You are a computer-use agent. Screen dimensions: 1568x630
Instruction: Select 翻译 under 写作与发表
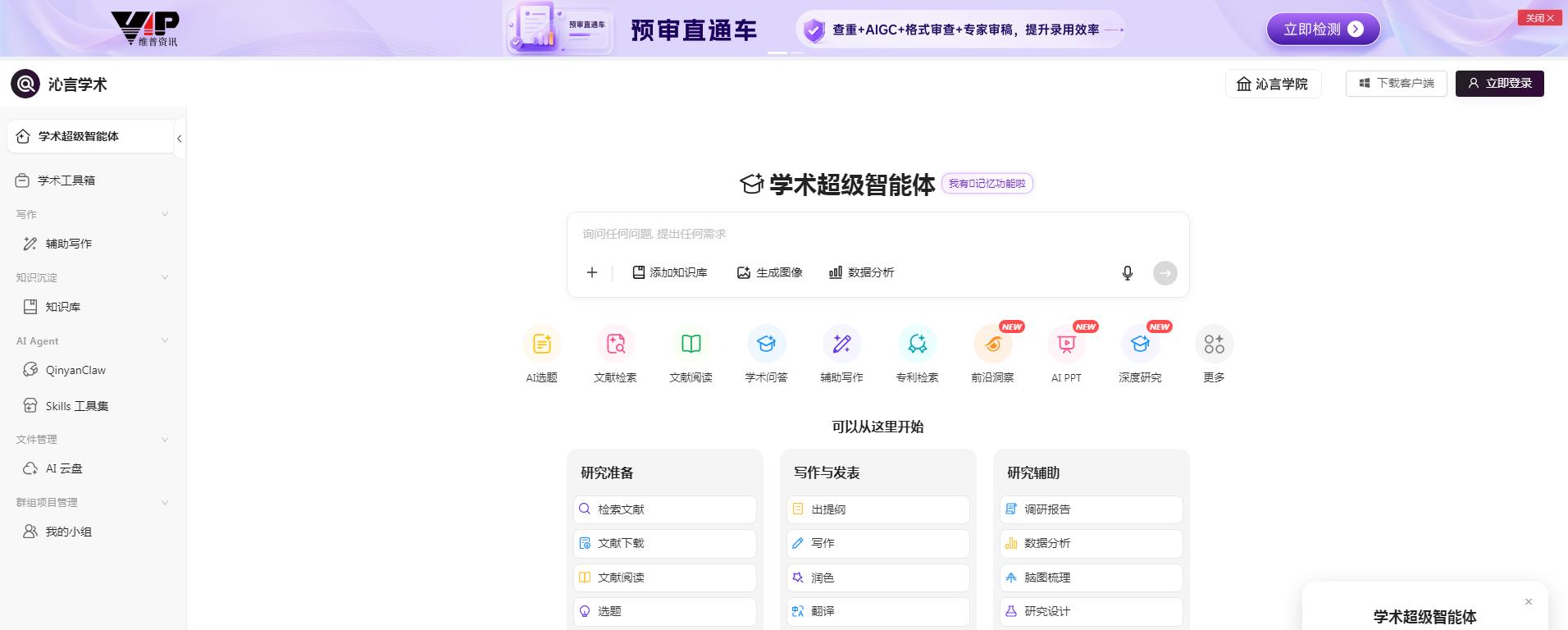[878, 611]
